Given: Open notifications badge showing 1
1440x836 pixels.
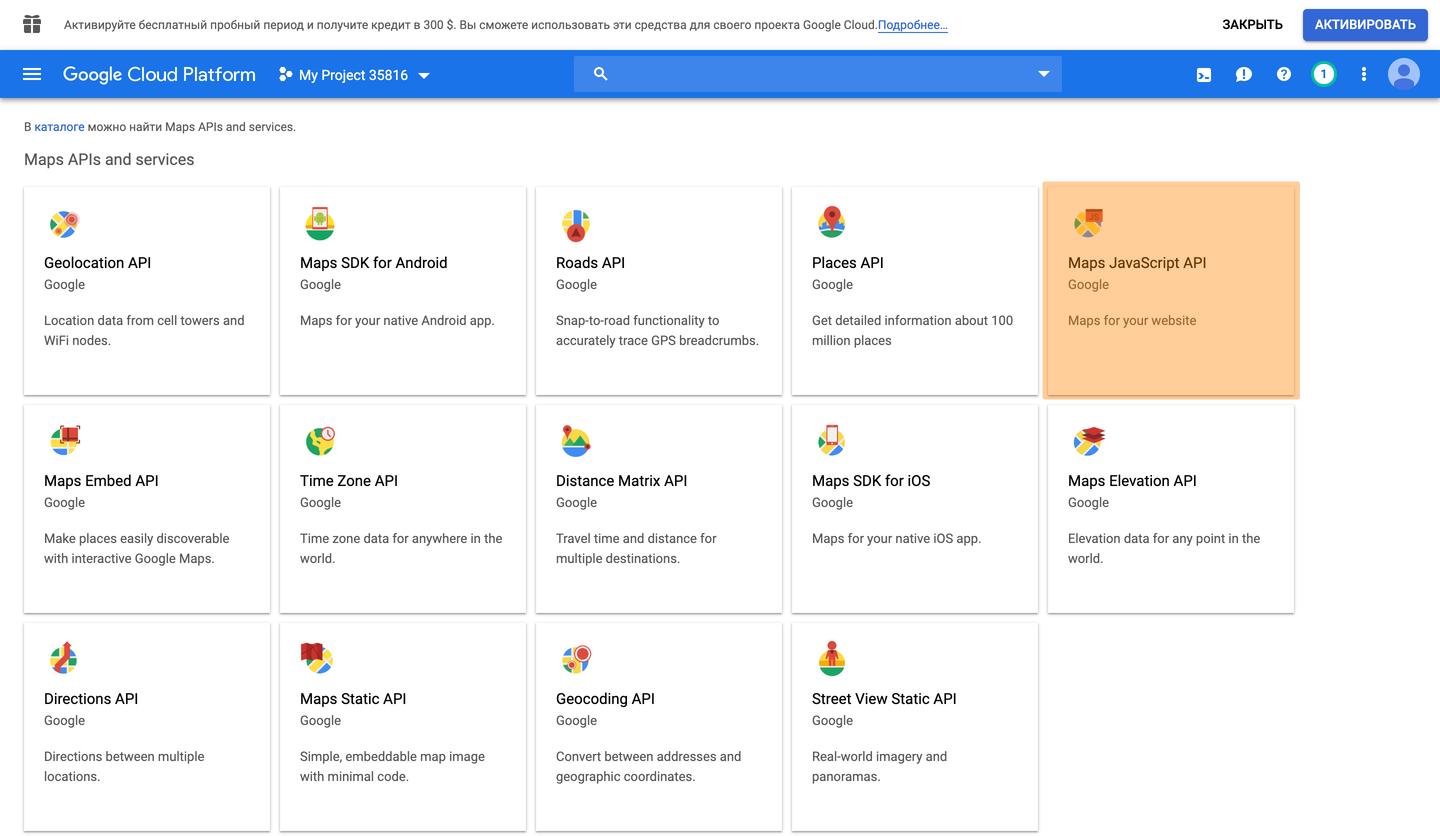Looking at the screenshot, I should coord(1324,74).
